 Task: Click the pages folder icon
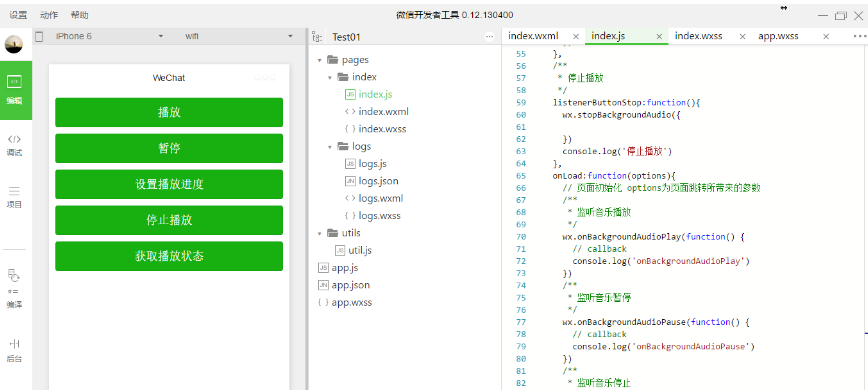click(333, 60)
